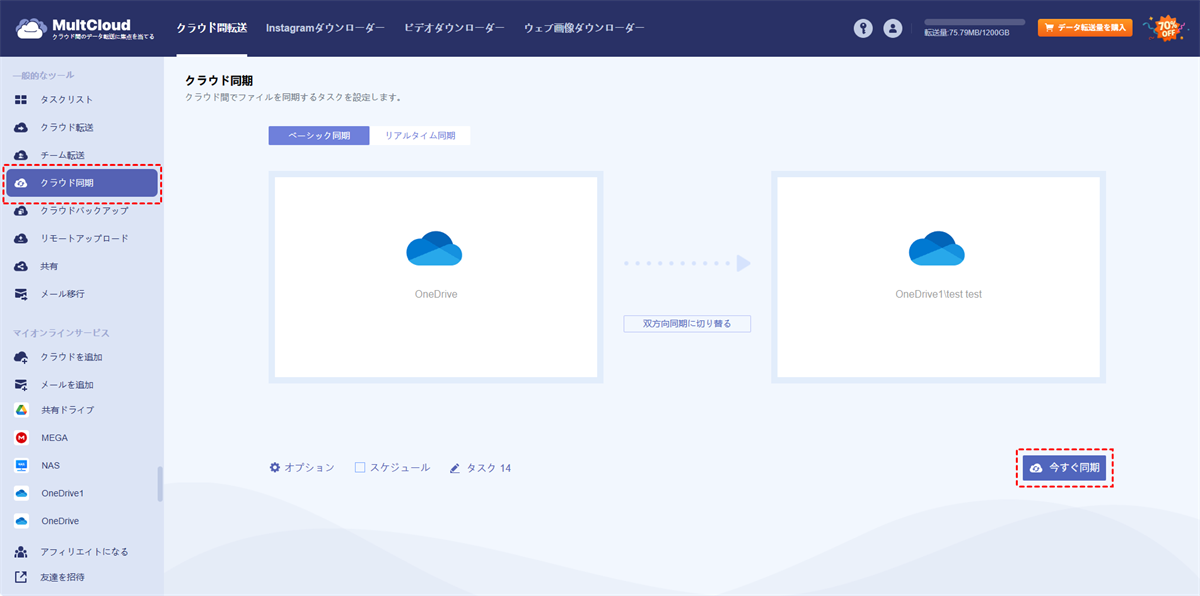Open タスクリスト in the sidebar
The image size is (1200, 596).
[x=67, y=100]
